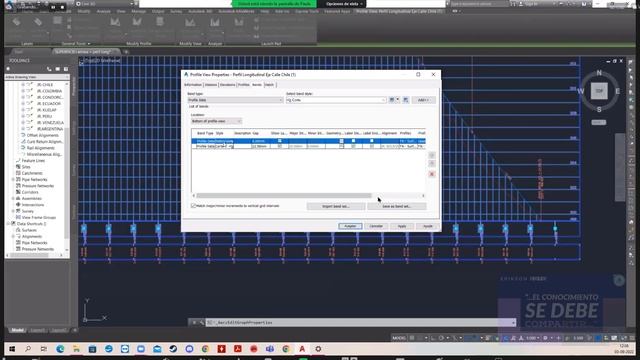Click the Toolspace home icon

click(x=8, y=69)
